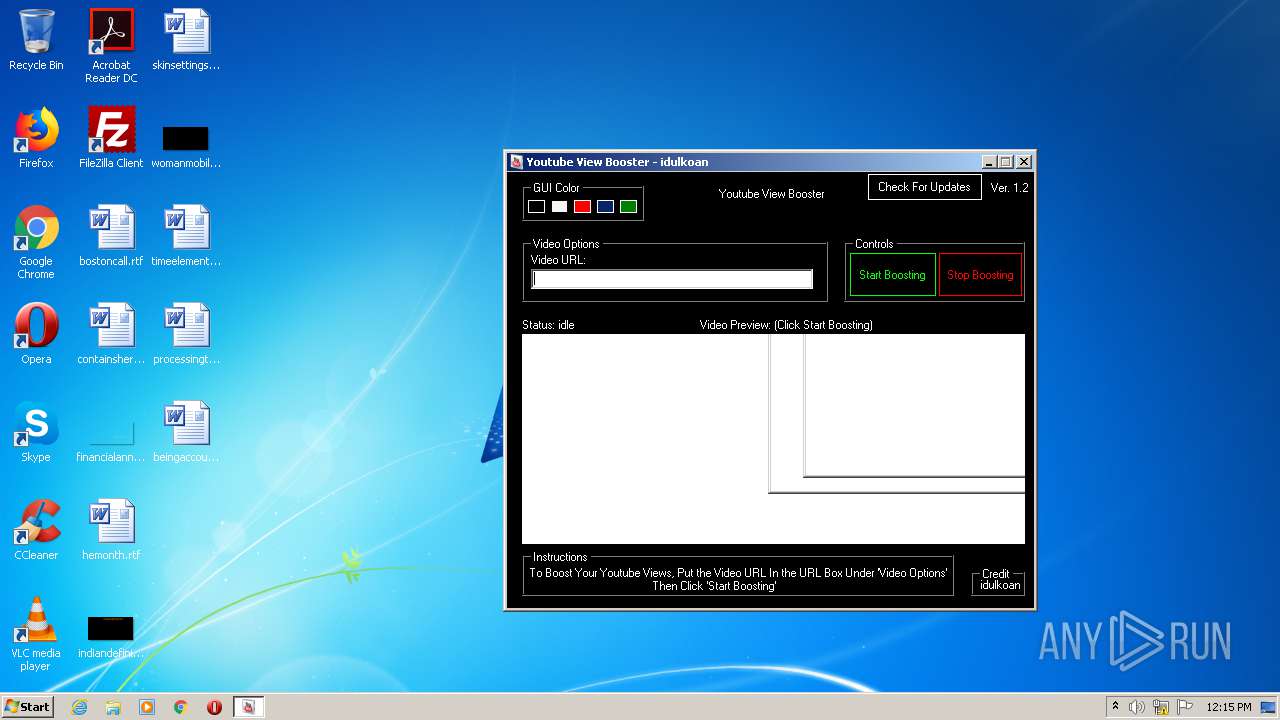Open Windows Explorer folder in taskbar
The height and width of the screenshot is (720, 1280).
click(x=113, y=707)
